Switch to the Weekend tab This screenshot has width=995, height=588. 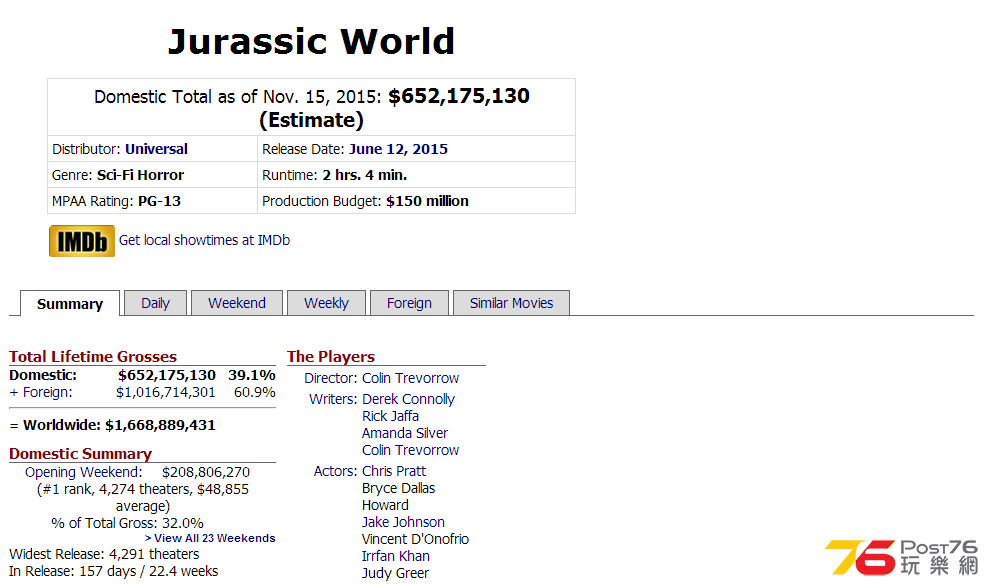(x=237, y=303)
